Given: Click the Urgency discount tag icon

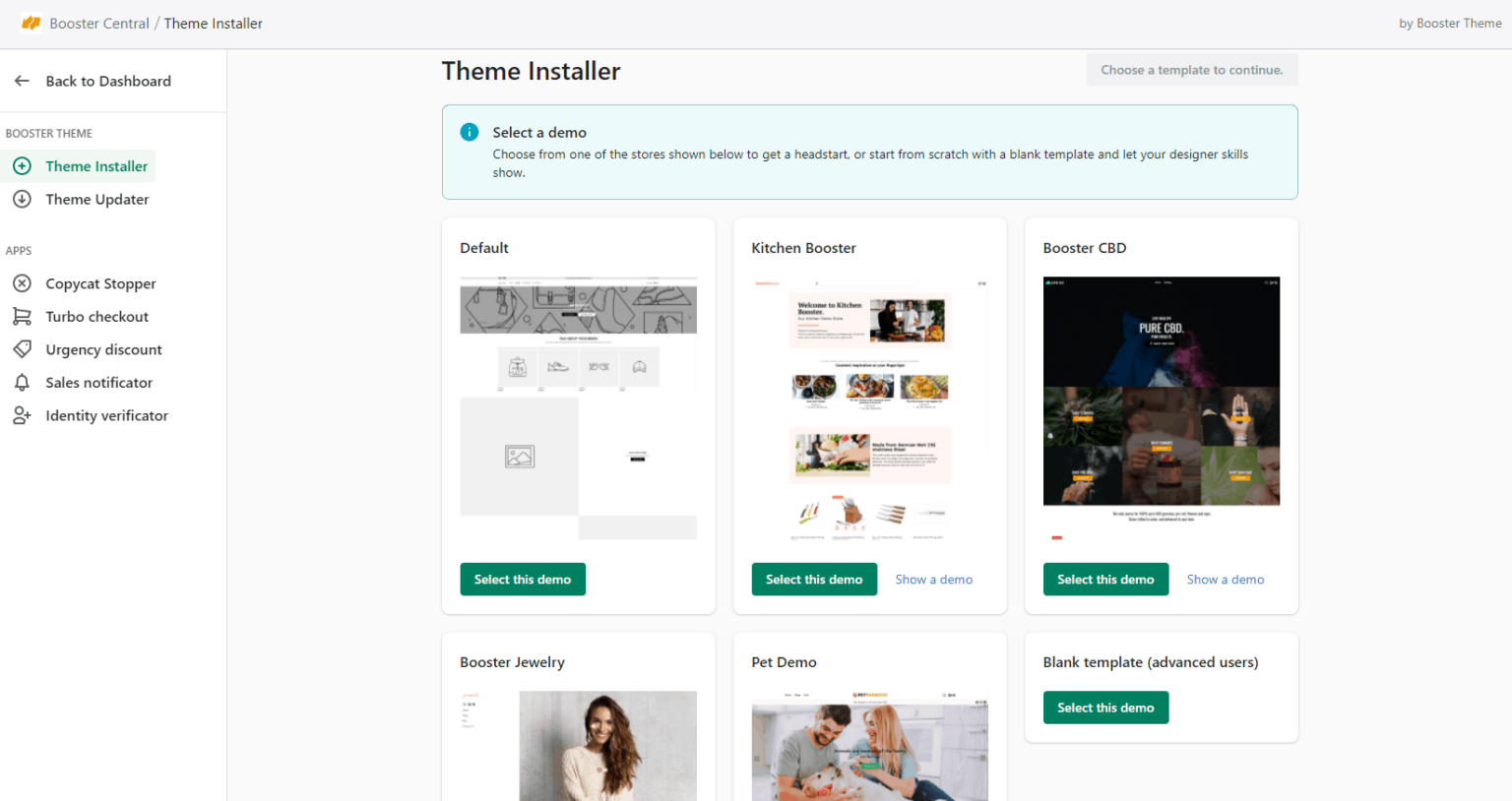Looking at the screenshot, I should 22,349.
